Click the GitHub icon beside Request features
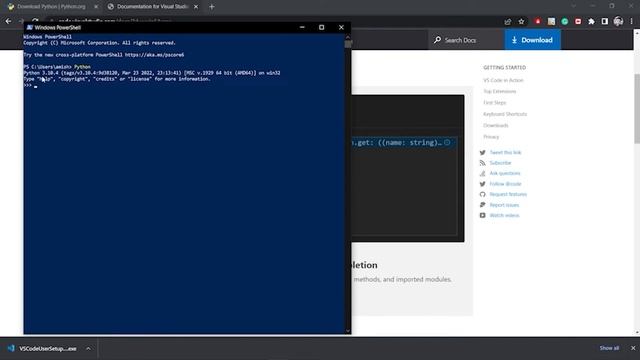This screenshot has height=360, width=640. coord(482,194)
